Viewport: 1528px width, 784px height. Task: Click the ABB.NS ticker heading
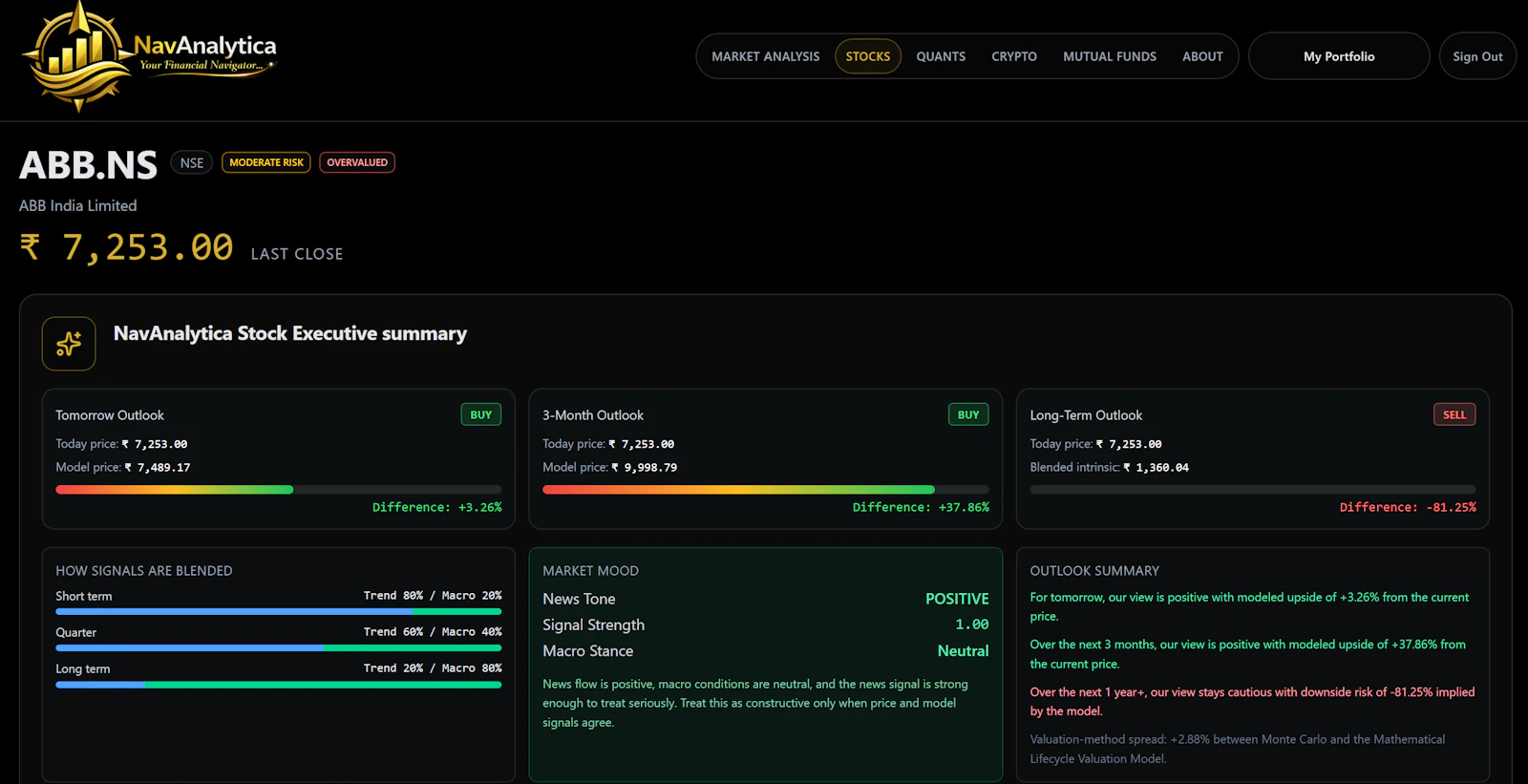point(88,165)
